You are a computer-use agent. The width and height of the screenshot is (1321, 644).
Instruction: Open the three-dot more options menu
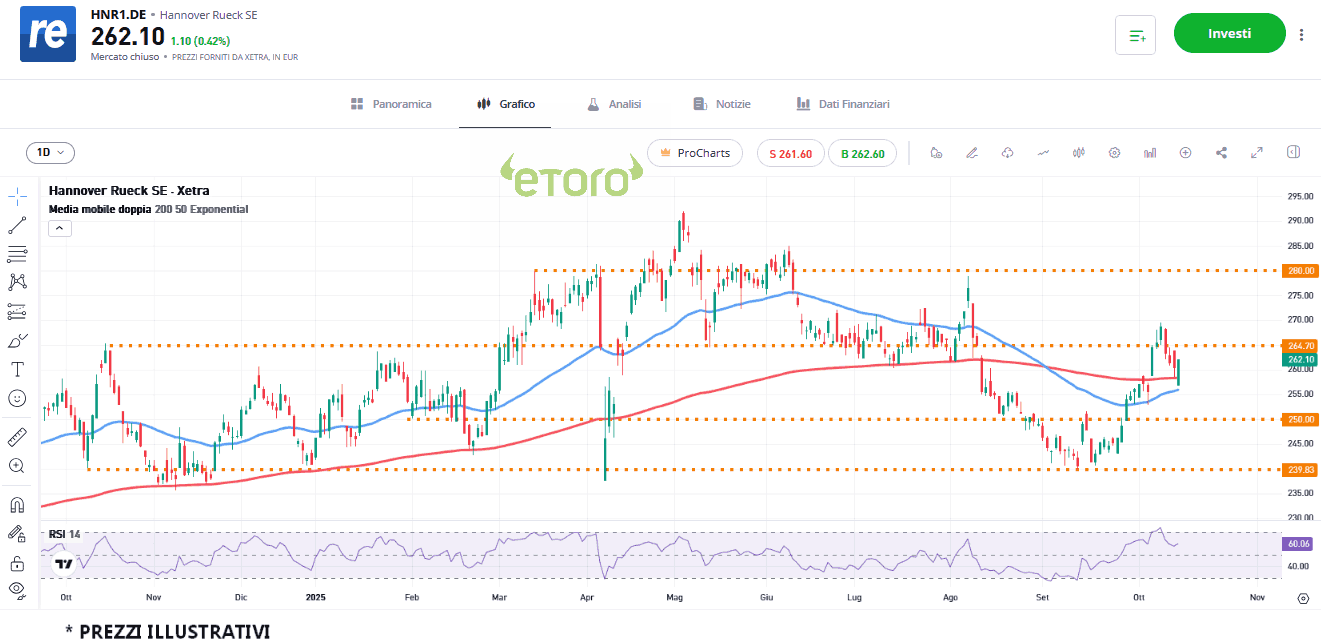tap(1301, 35)
